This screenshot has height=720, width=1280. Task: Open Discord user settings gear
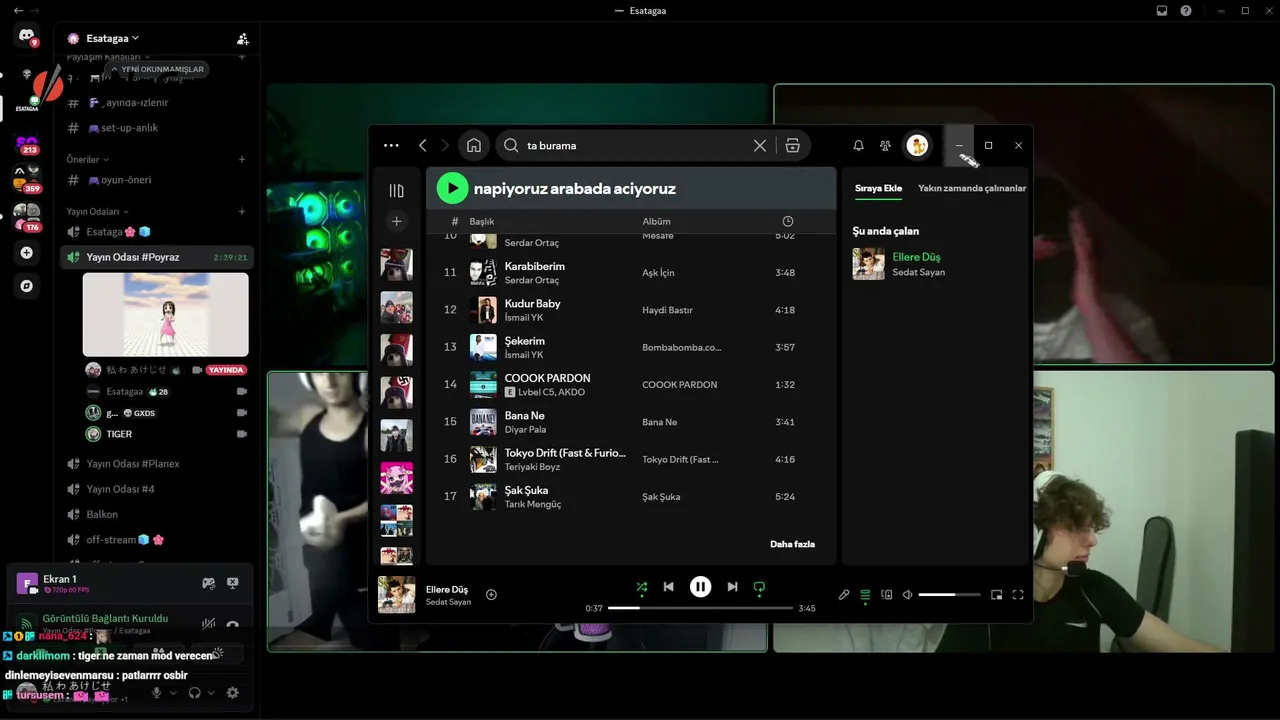[x=233, y=693]
